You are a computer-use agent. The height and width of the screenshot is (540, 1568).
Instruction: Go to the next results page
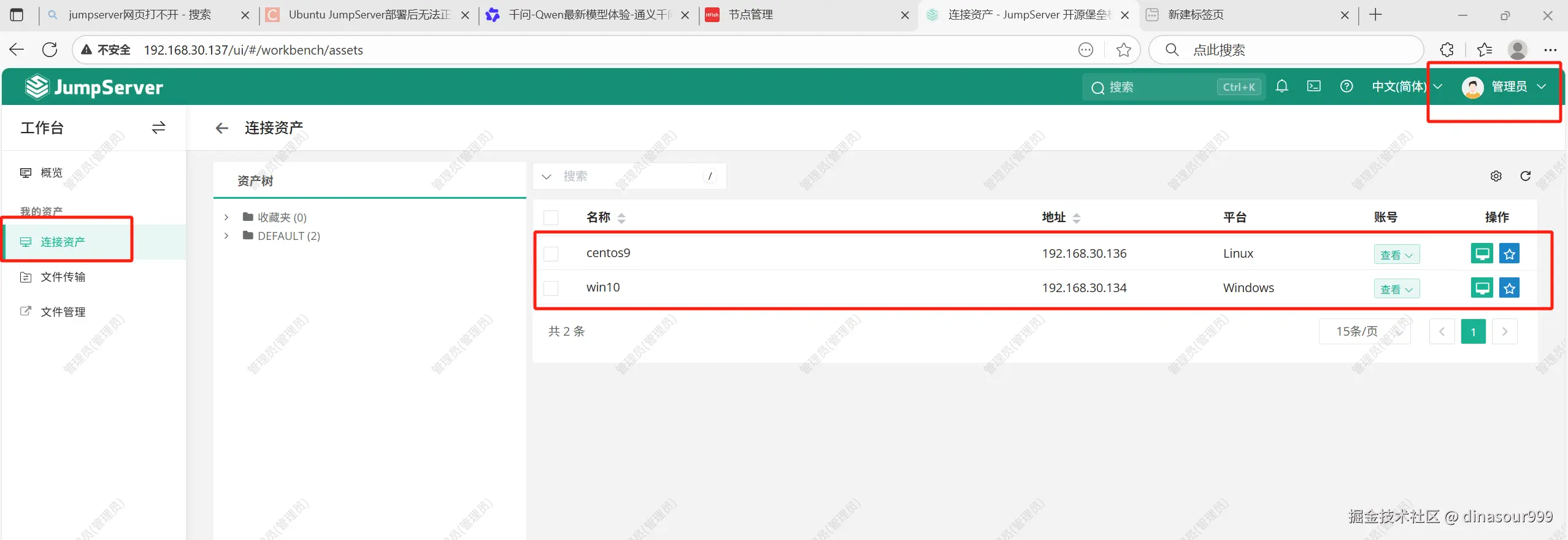tap(1505, 331)
